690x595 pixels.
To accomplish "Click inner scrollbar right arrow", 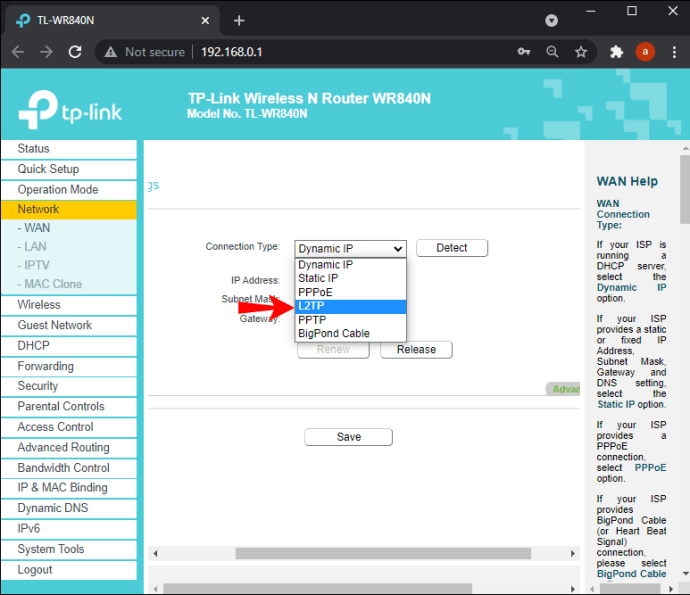I will click(573, 554).
